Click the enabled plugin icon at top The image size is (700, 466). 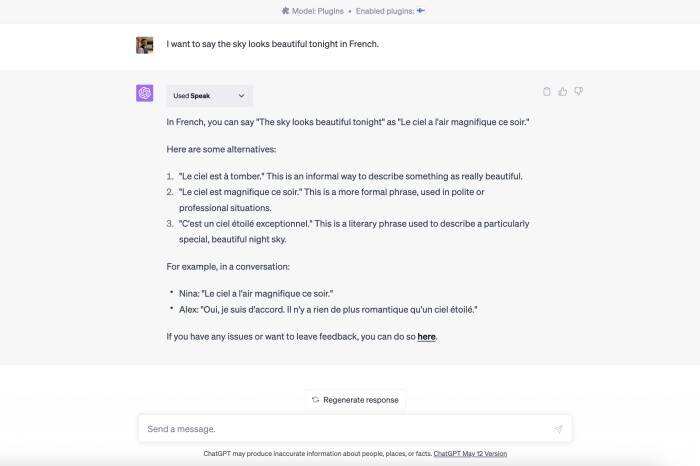[421, 11]
